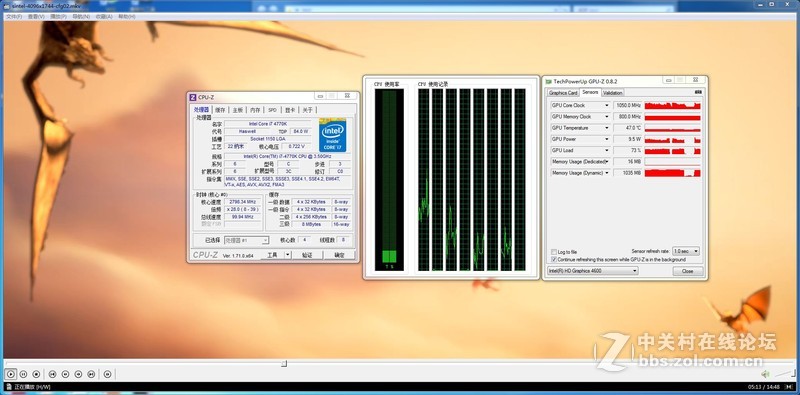Open the 播放(P) menu
800x395 pixels.
click(x=59, y=16)
